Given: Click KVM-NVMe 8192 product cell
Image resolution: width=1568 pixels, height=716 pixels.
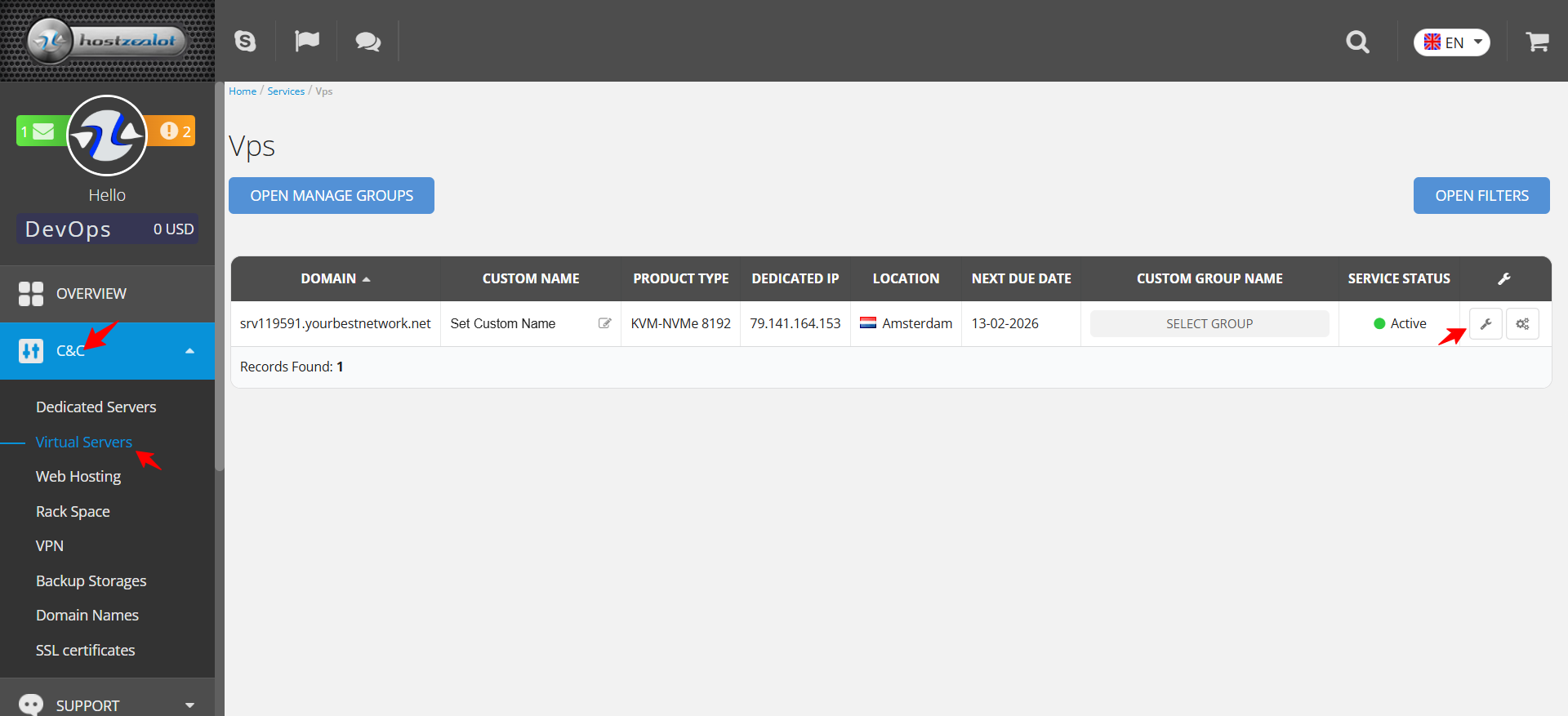Looking at the screenshot, I should coord(681,324).
